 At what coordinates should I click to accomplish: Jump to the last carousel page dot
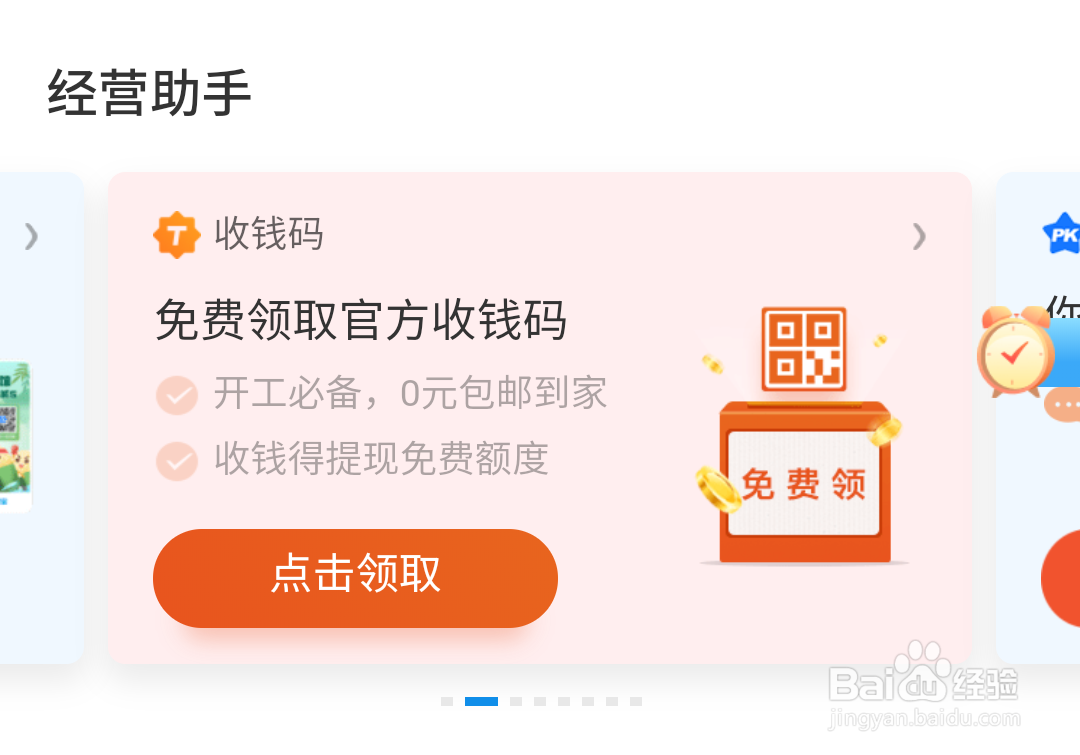pos(636,701)
